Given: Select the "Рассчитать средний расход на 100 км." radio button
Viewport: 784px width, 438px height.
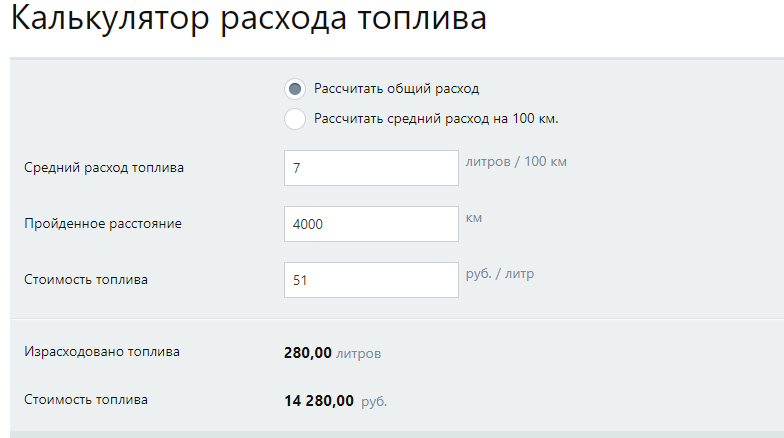Looking at the screenshot, I should pos(295,119).
